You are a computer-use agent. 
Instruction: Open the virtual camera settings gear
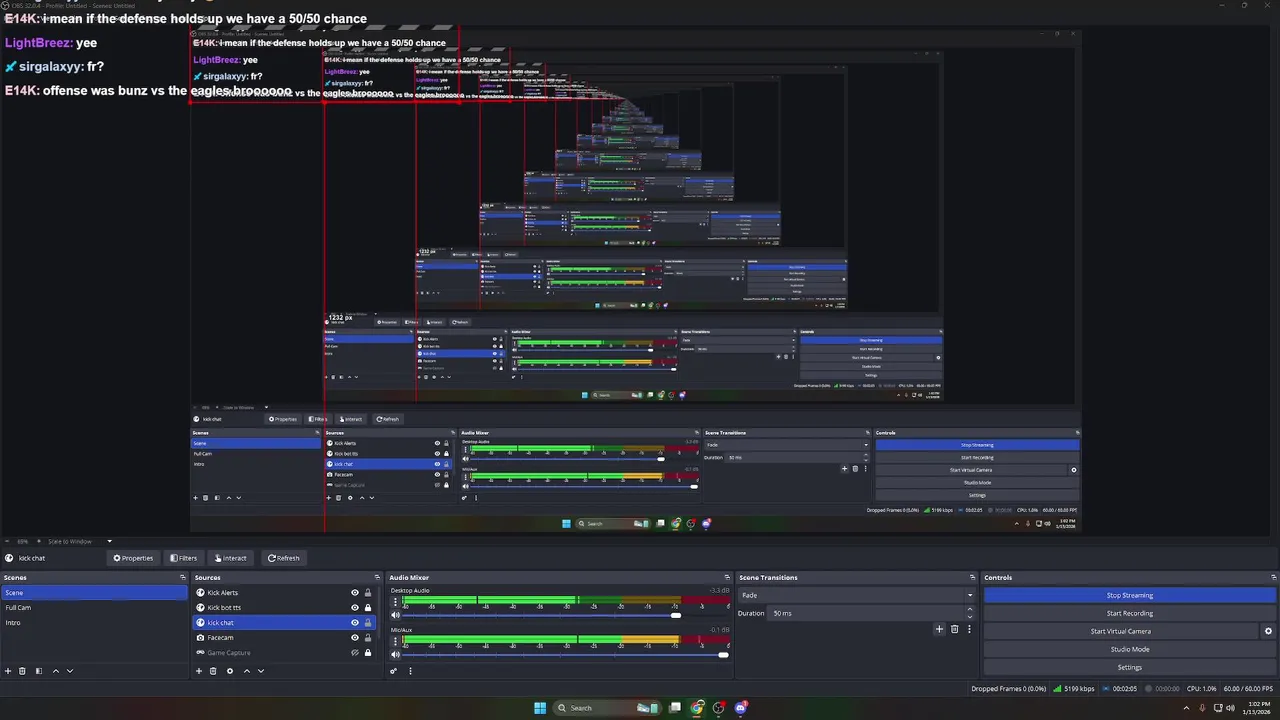1268,631
